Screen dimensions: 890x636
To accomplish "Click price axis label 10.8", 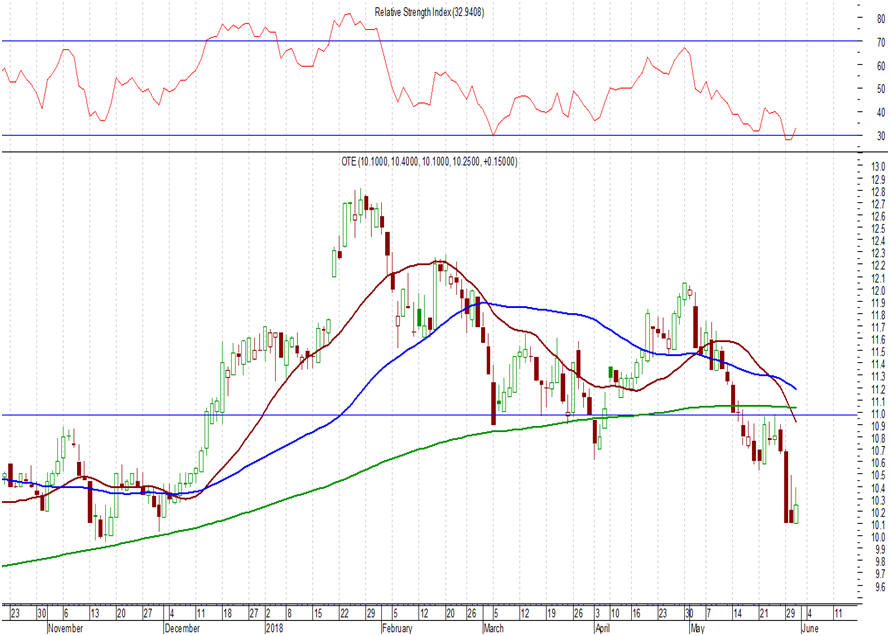I will tap(878, 439).
